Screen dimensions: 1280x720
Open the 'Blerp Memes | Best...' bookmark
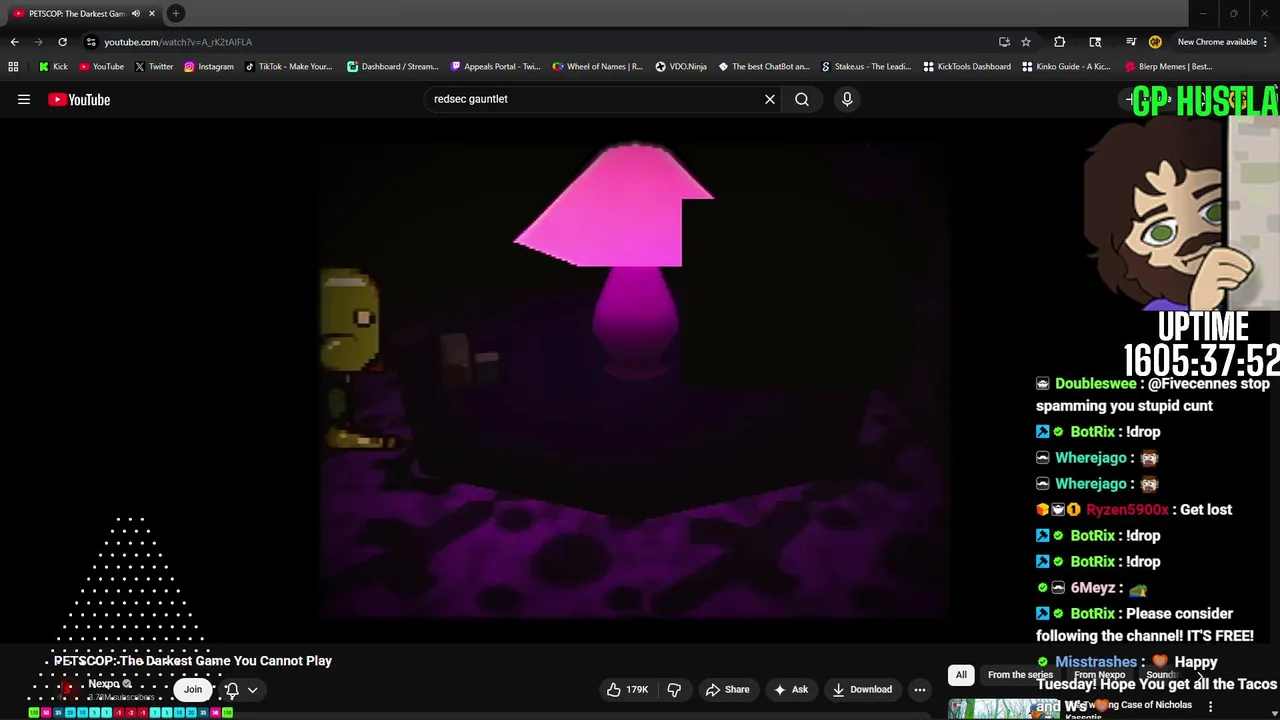click(1169, 67)
